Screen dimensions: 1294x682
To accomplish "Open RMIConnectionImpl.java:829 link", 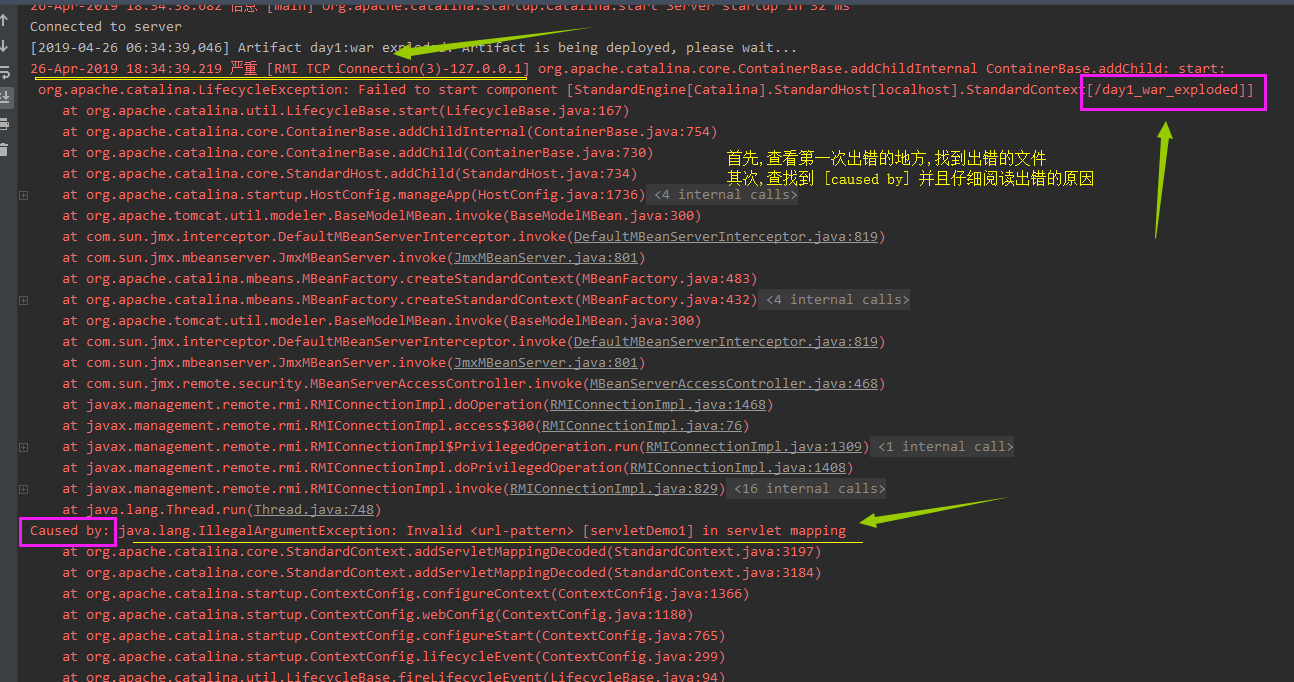I will [x=613, y=489].
